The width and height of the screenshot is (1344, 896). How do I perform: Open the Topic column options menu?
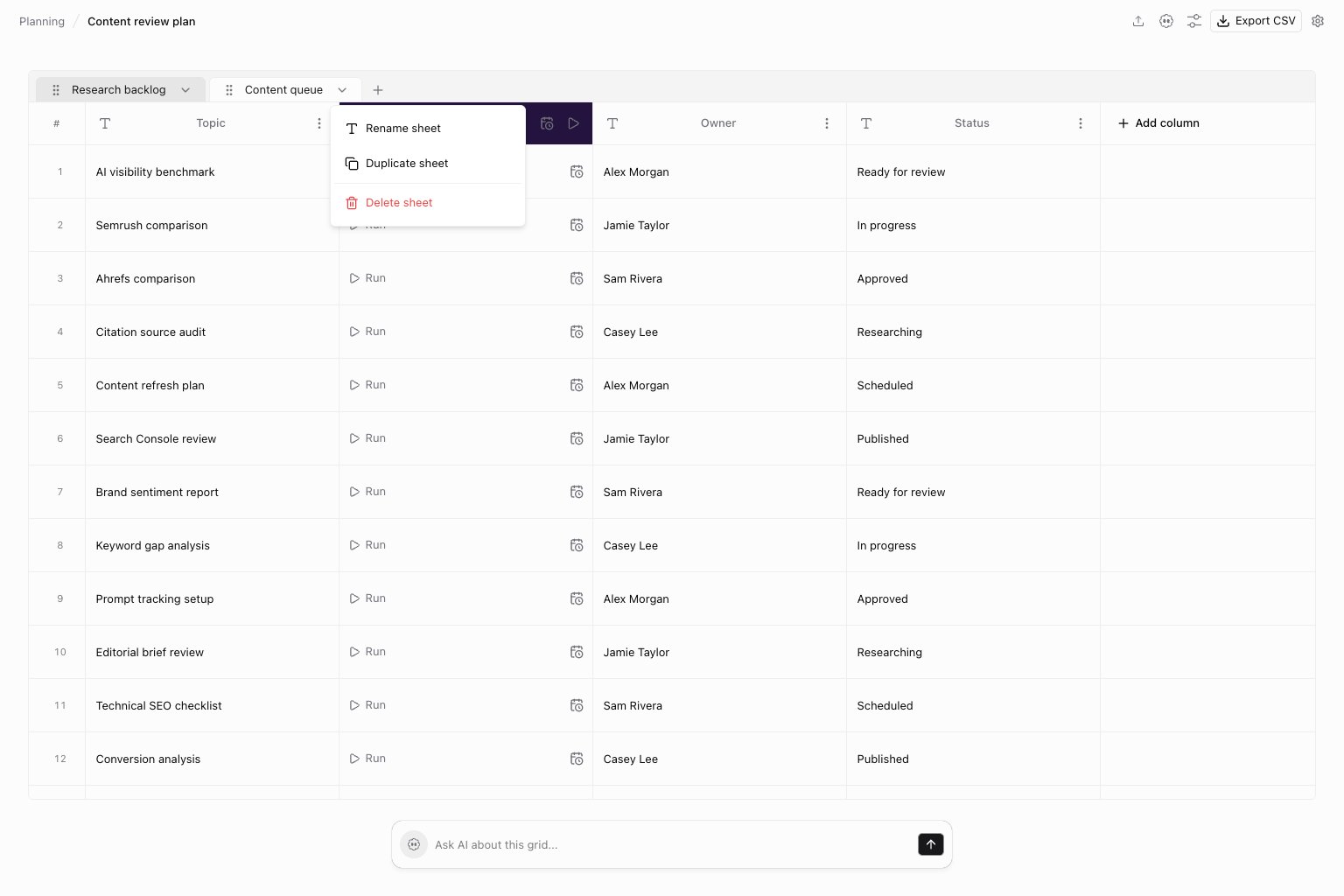click(319, 123)
